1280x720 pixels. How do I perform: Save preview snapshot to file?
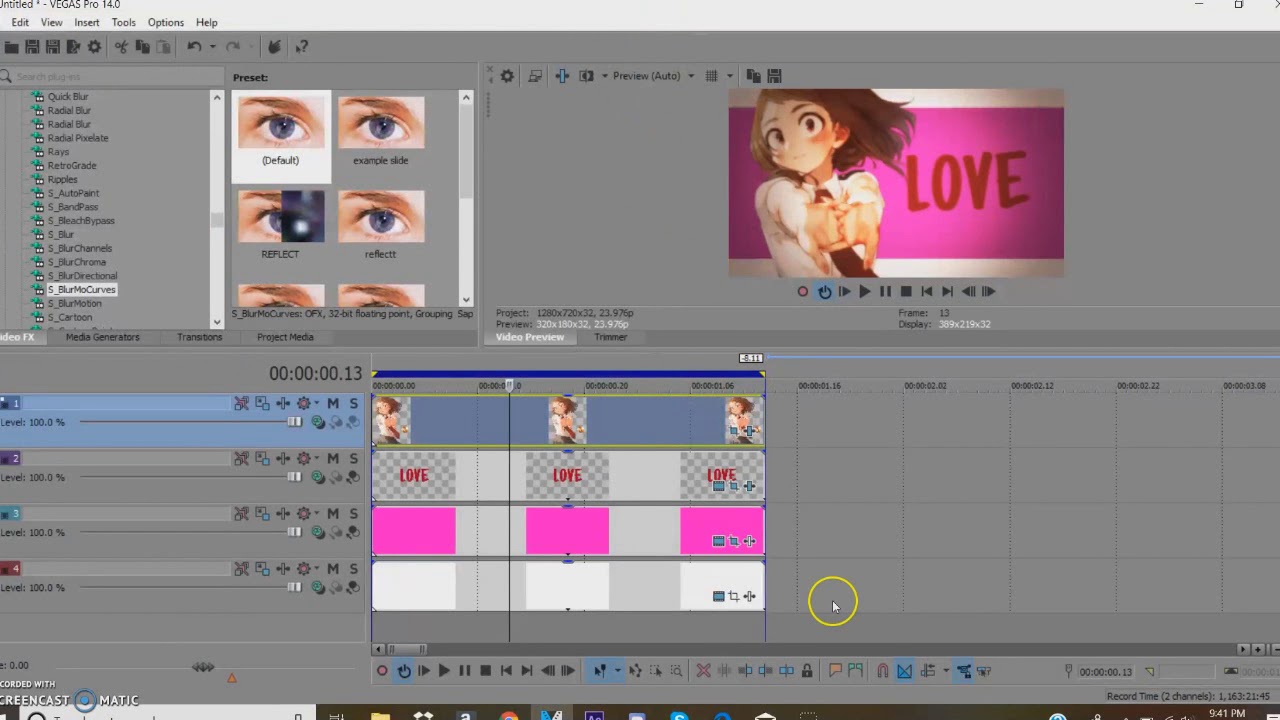(775, 76)
